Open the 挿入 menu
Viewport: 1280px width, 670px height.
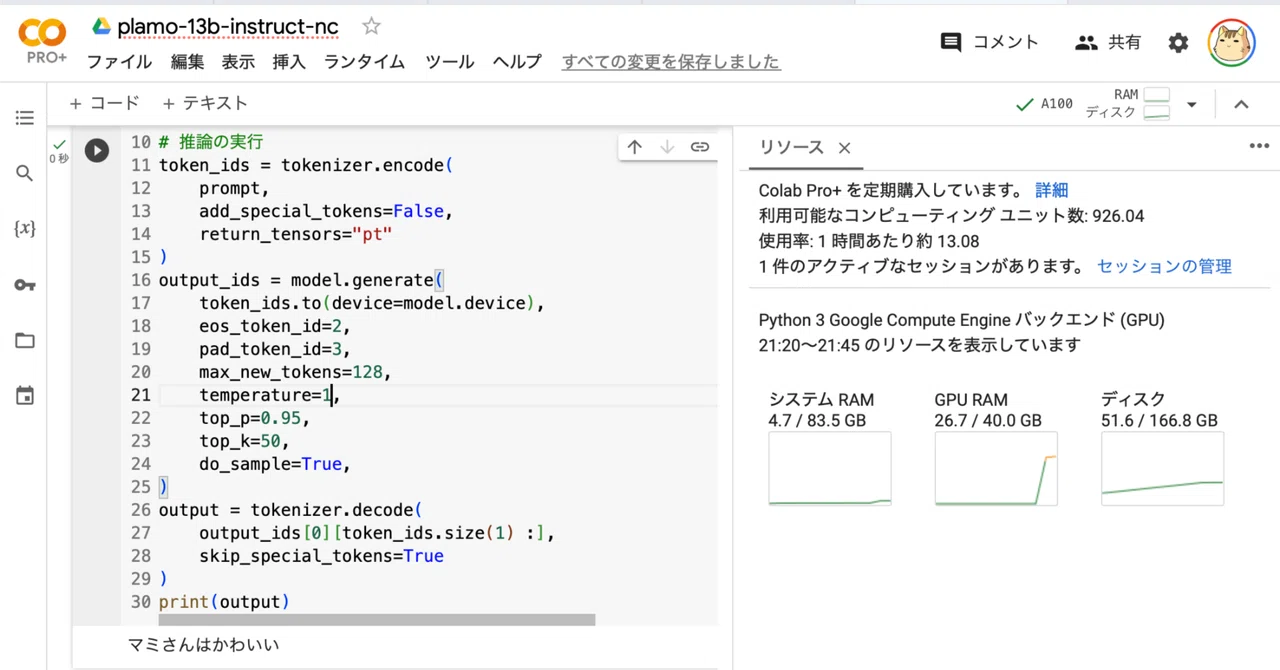[x=289, y=62]
